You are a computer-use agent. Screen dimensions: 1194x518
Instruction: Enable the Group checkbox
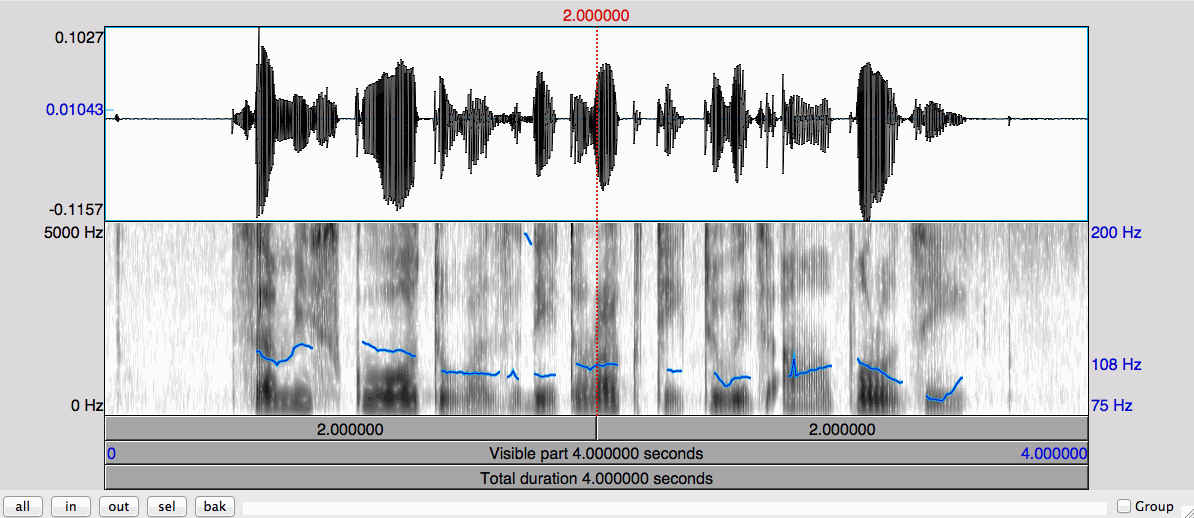coord(1124,506)
